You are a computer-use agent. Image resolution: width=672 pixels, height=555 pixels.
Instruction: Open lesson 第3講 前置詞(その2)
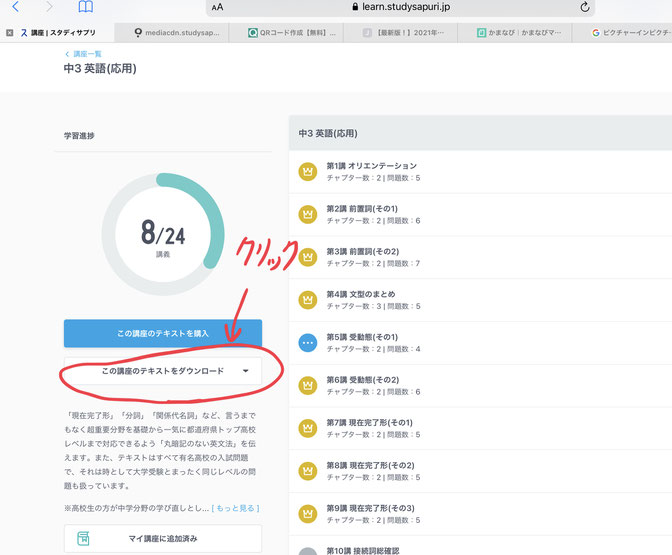click(480, 258)
